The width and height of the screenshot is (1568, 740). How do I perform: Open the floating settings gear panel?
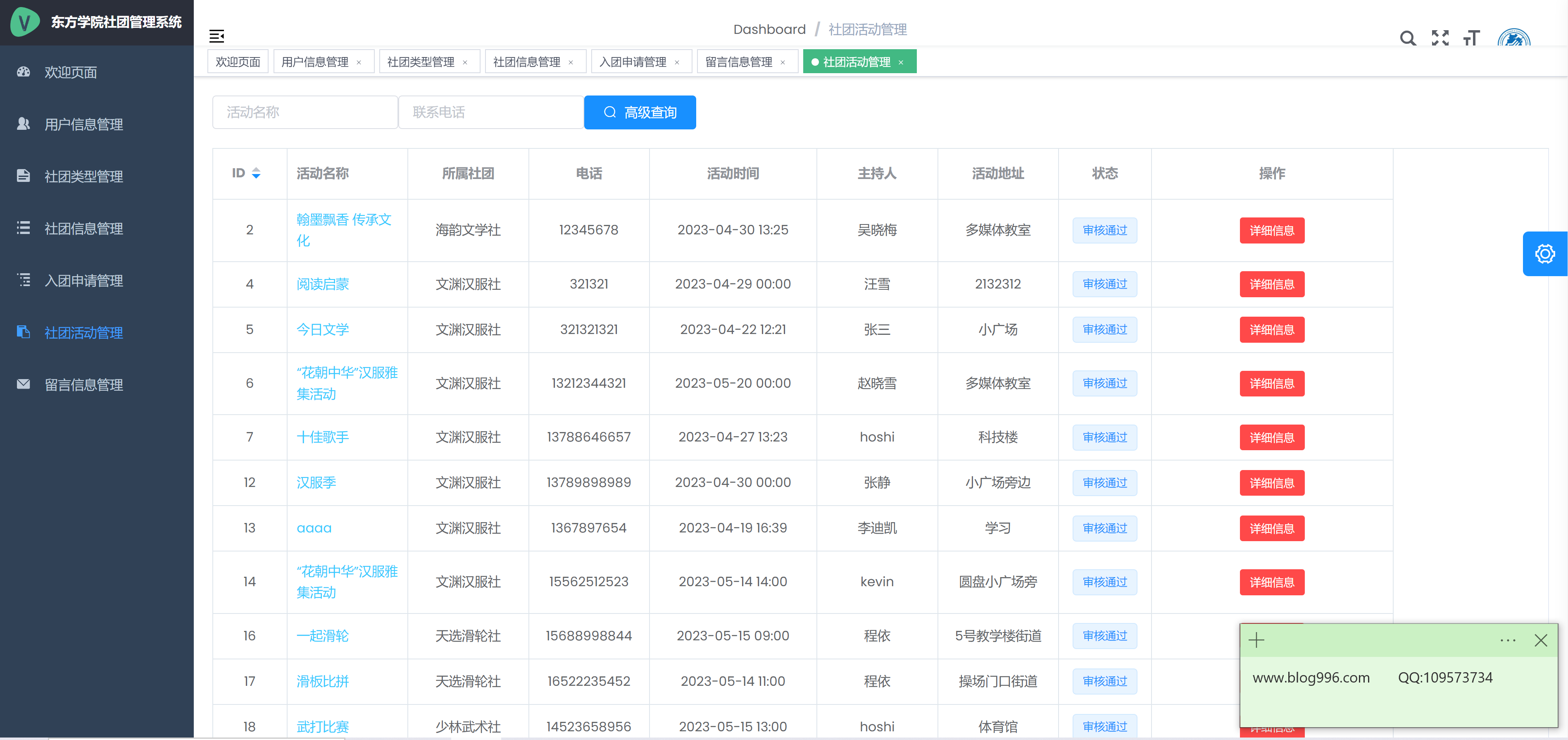coord(1545,254)
